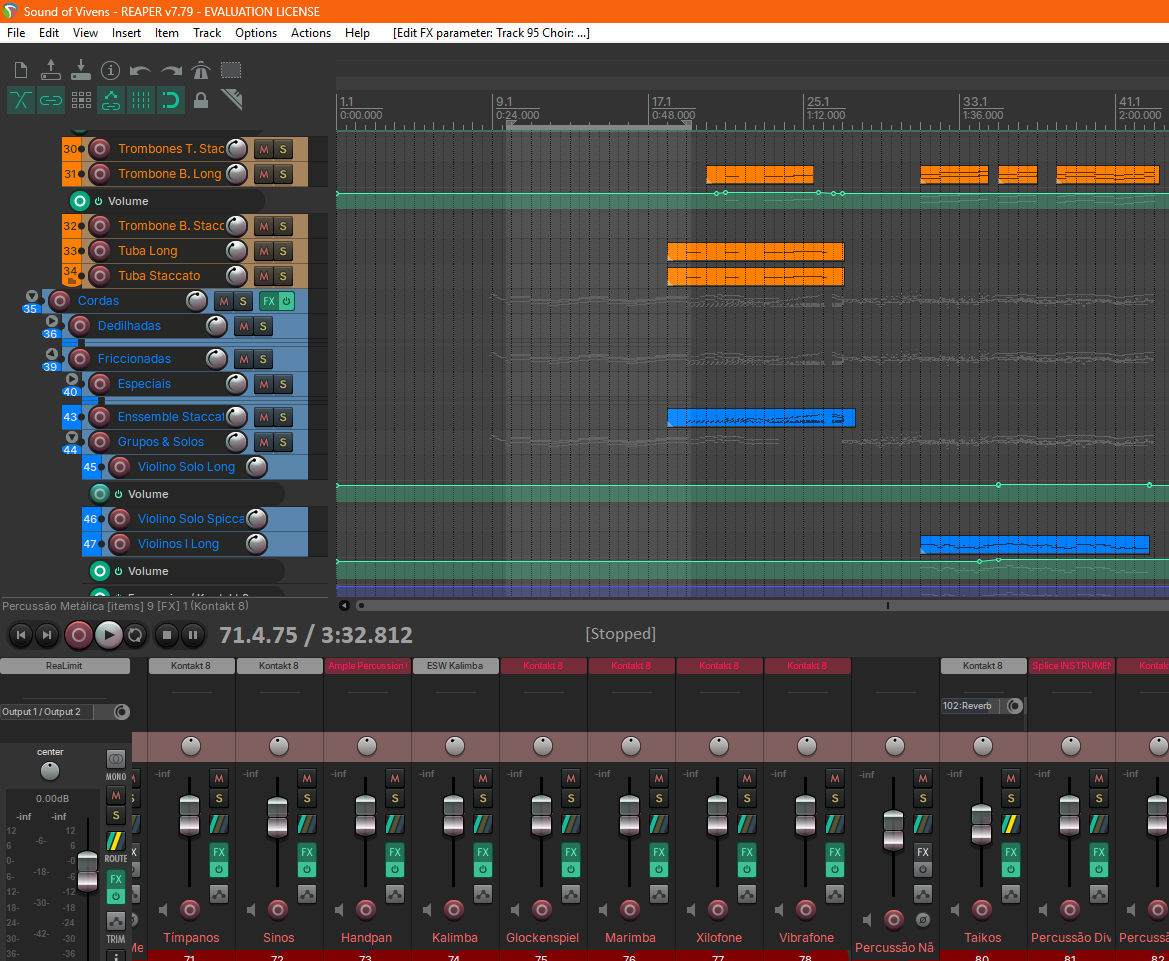The height and width of the screenshot is (961, 1169).
Task: Toggle item locking padlock icon
Action: (x=201, y=100)
